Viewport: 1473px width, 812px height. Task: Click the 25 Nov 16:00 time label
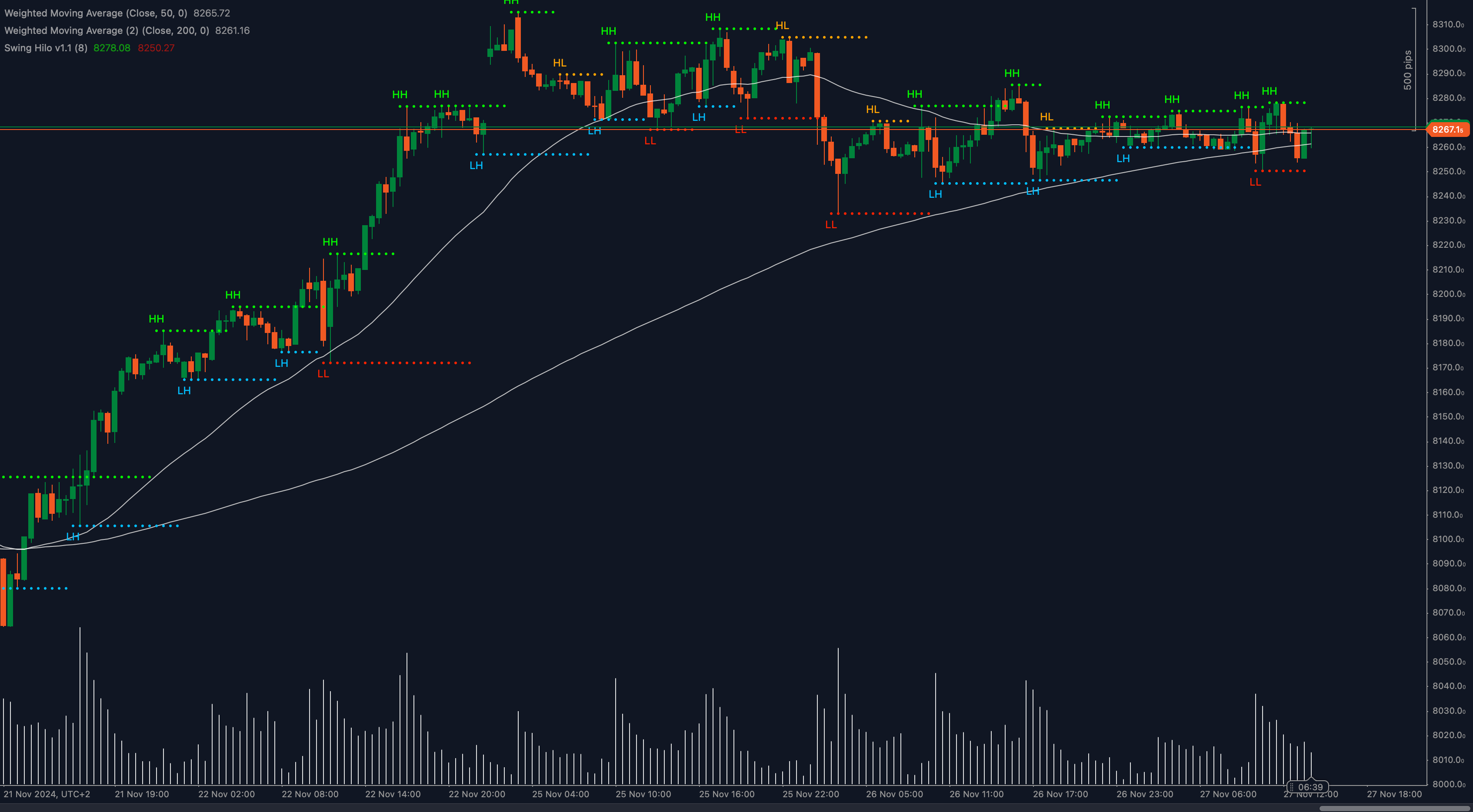(x=727, y=794)
